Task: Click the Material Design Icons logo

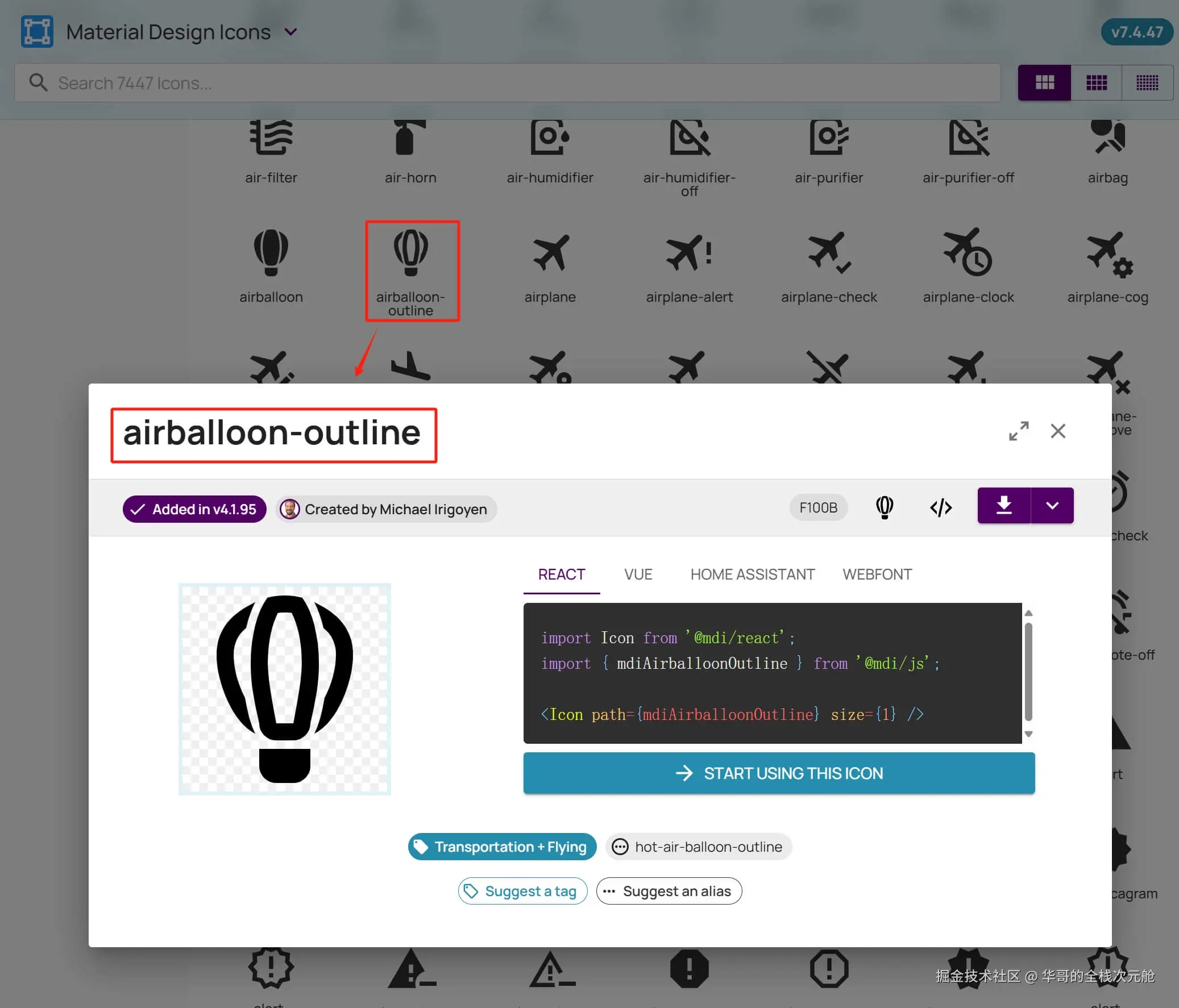Action: click(x=37, y=32)
